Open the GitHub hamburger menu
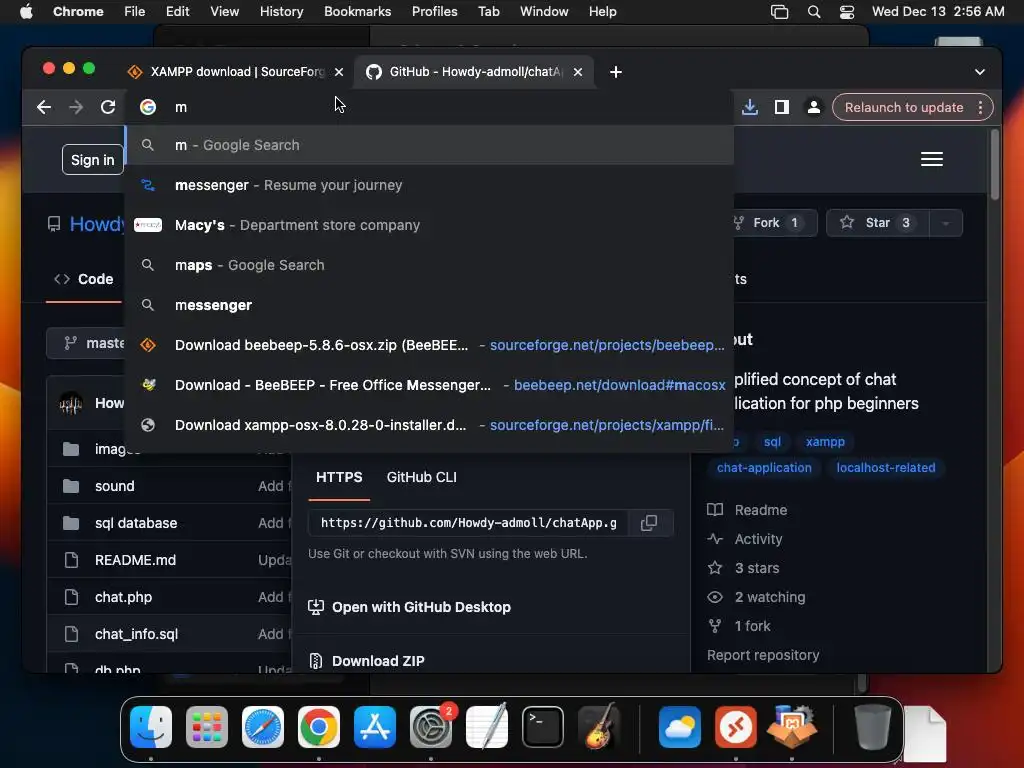The height and width of the screenshot is (768, 1024). tap(931, 159)
